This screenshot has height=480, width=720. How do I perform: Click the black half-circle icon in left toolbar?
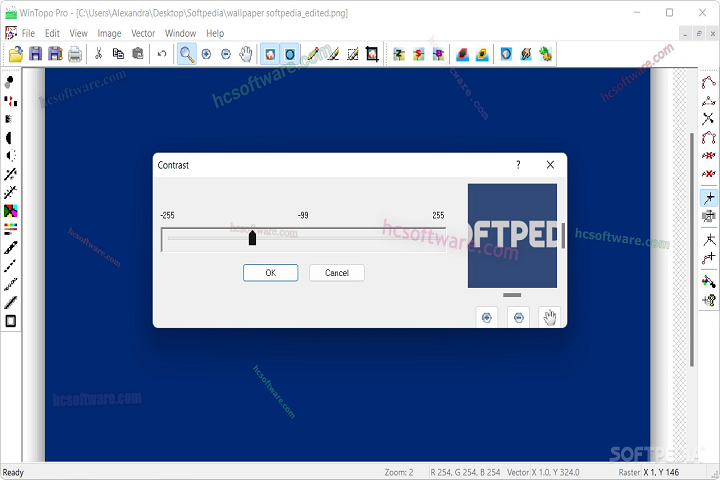tap(9, 138)
